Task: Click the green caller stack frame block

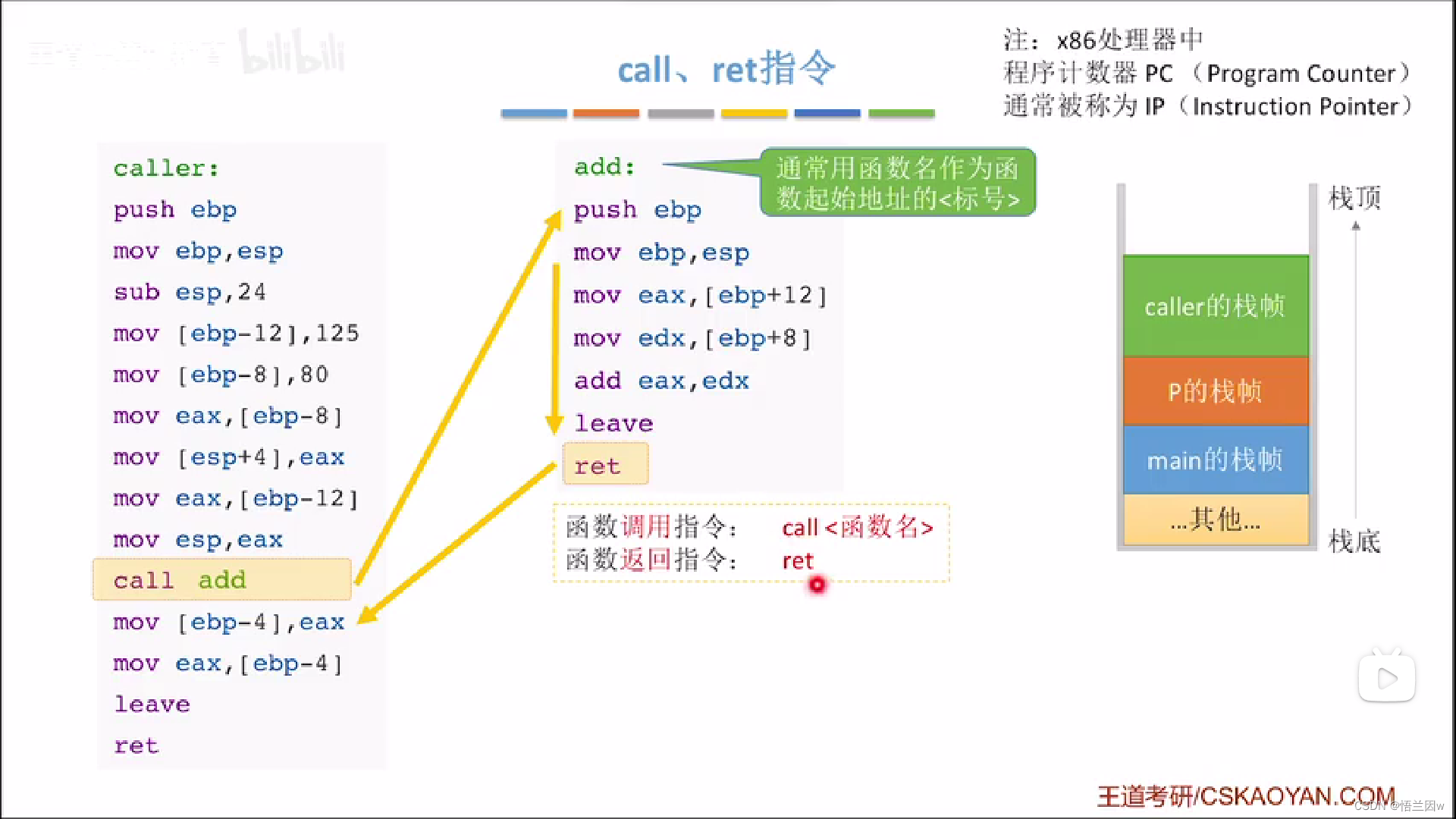Action: pos(1216,306)
